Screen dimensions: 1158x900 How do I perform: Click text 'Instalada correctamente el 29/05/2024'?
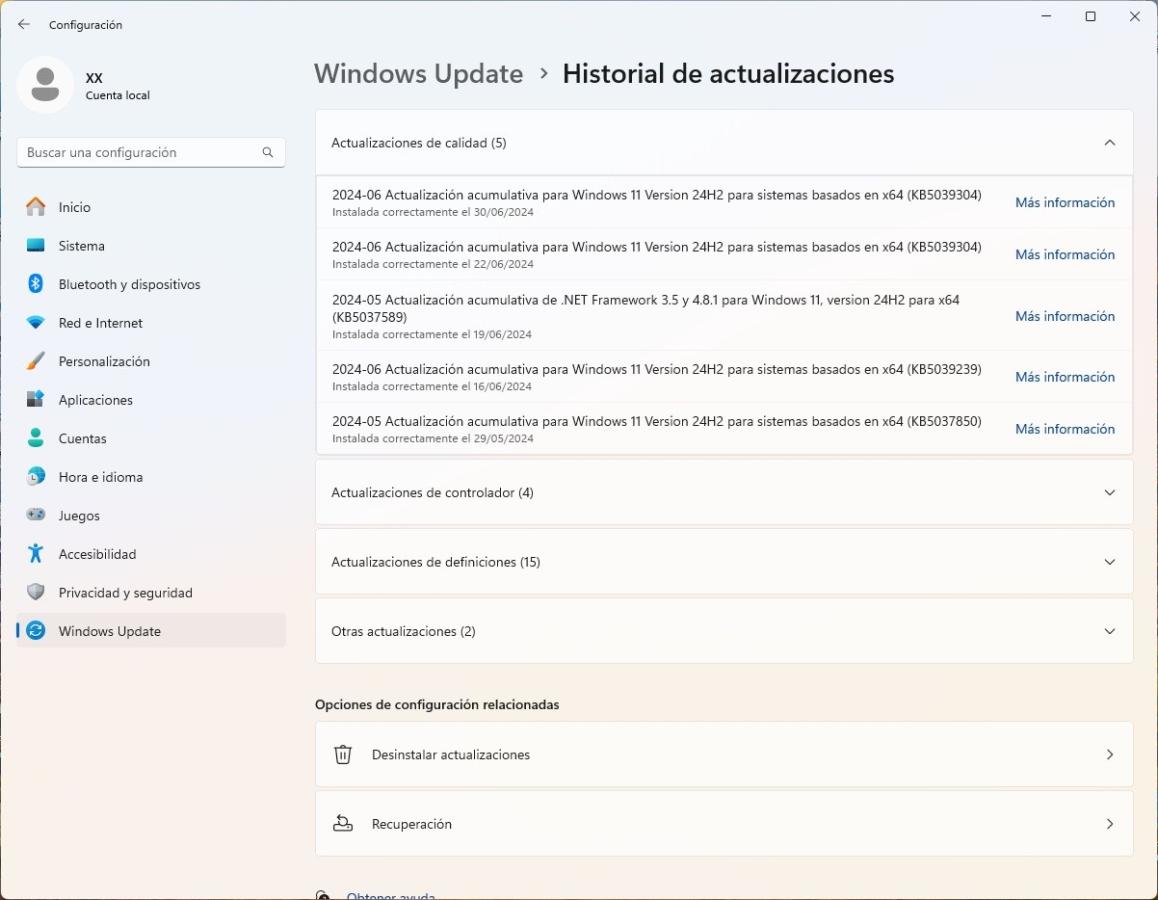(432, 439)
